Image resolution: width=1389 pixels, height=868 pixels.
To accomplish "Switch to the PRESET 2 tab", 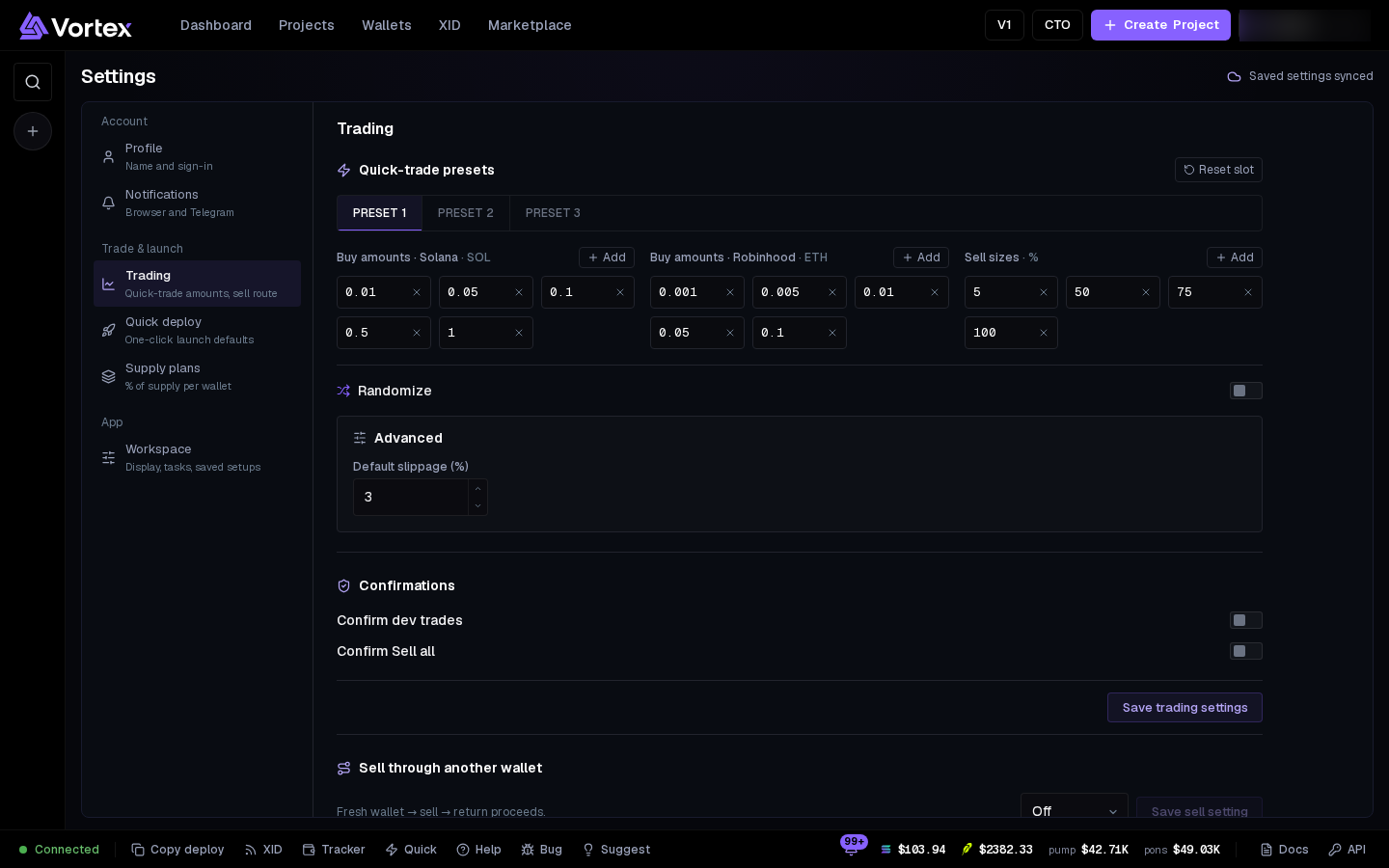I will [466, 213].
